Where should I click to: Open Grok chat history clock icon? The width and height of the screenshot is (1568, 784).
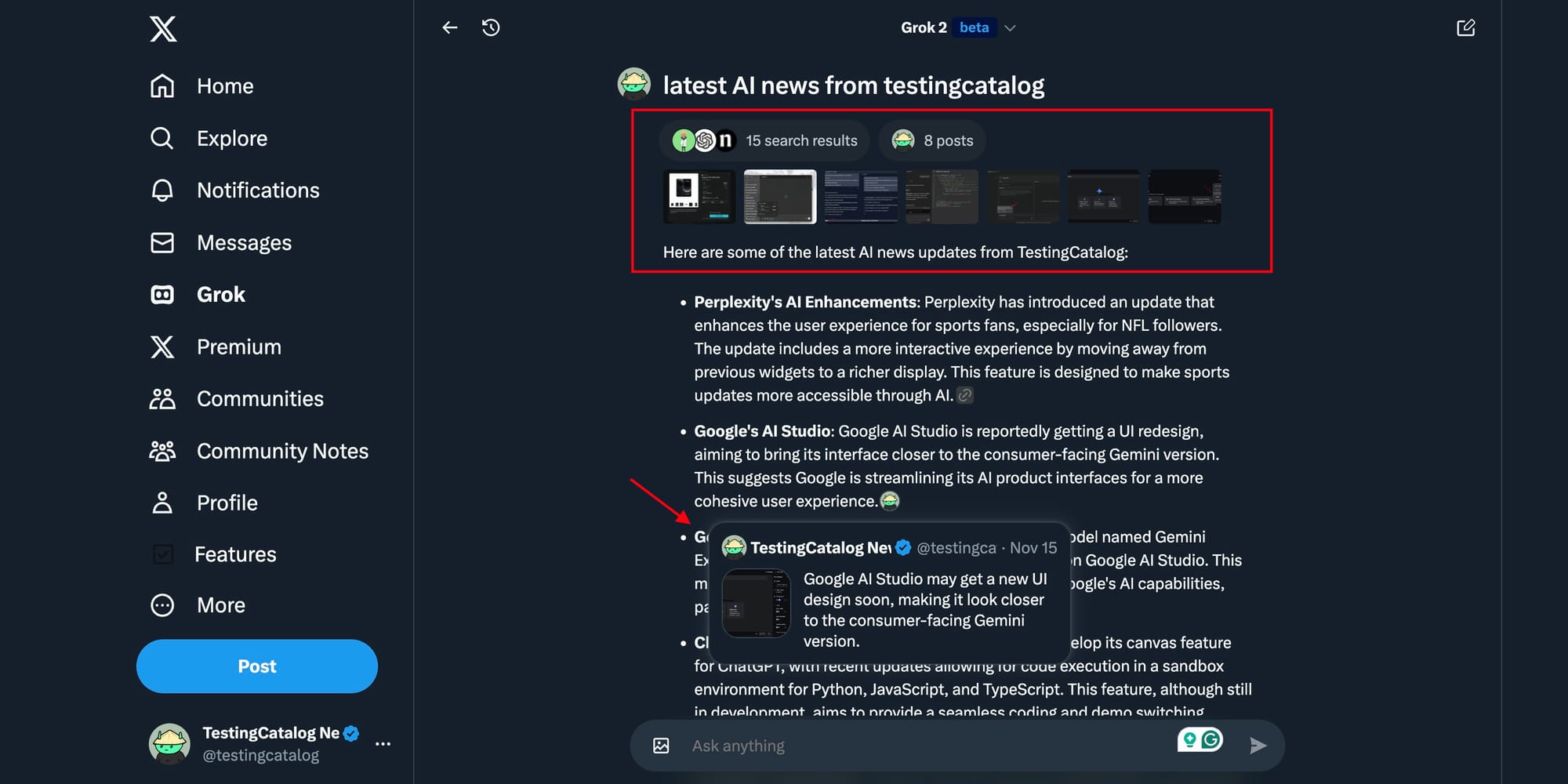point(491,27)
